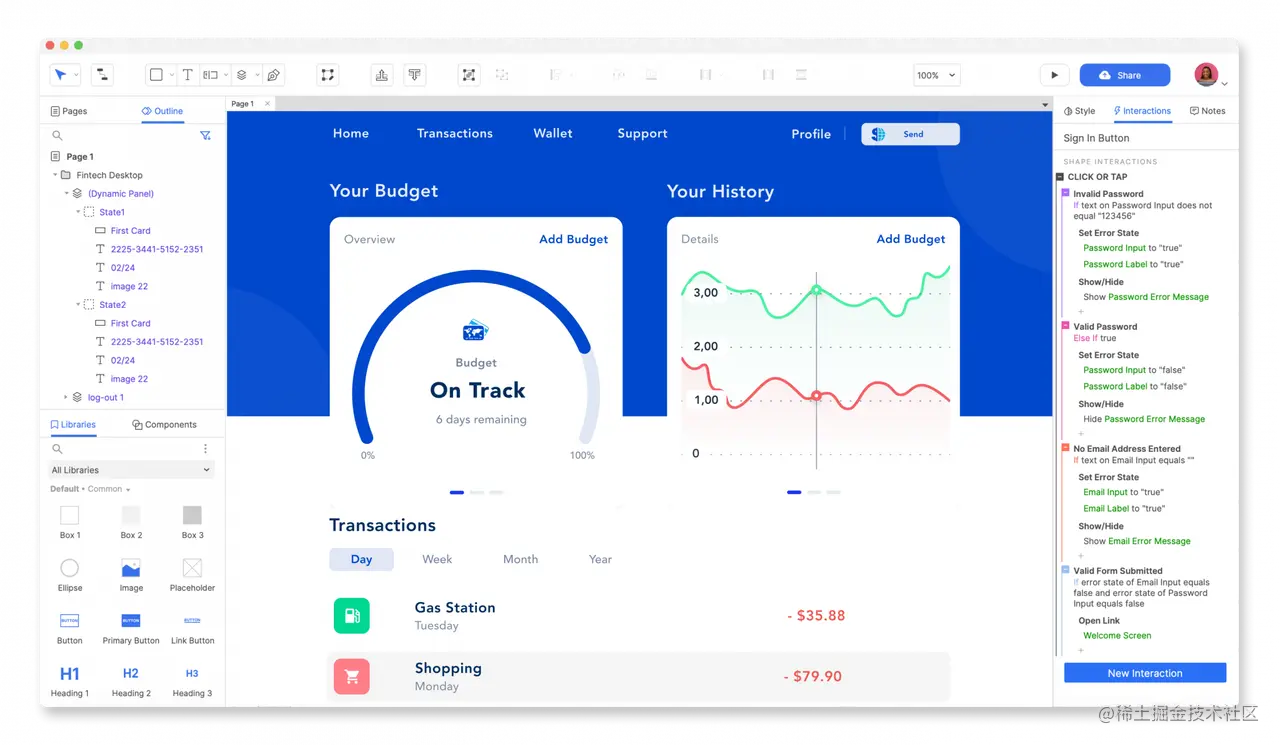1280x745 pixels.
Task: Click the dynamic panel layers tool
Action: point(241,75)
